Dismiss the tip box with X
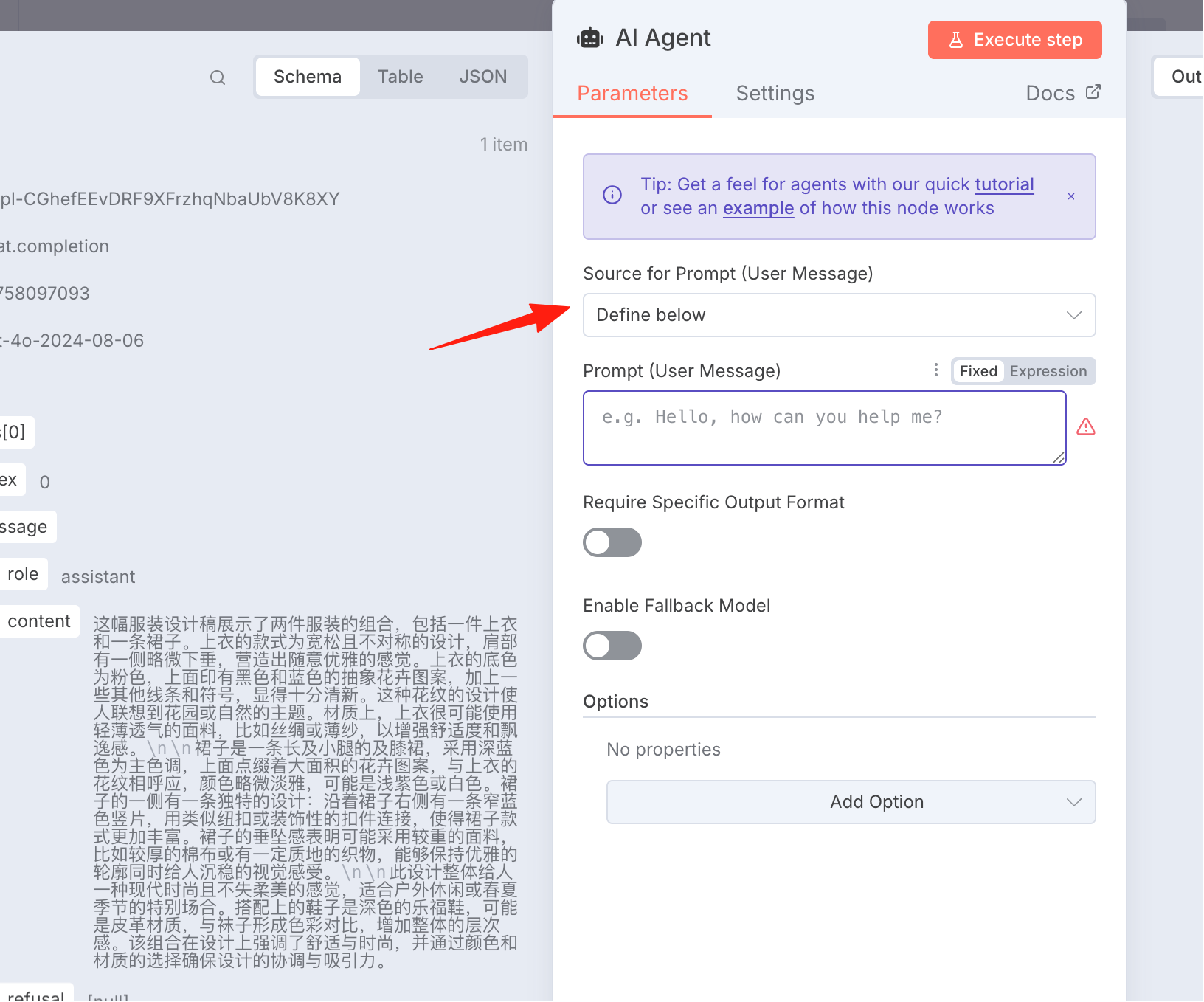 tap(1071, 196)
